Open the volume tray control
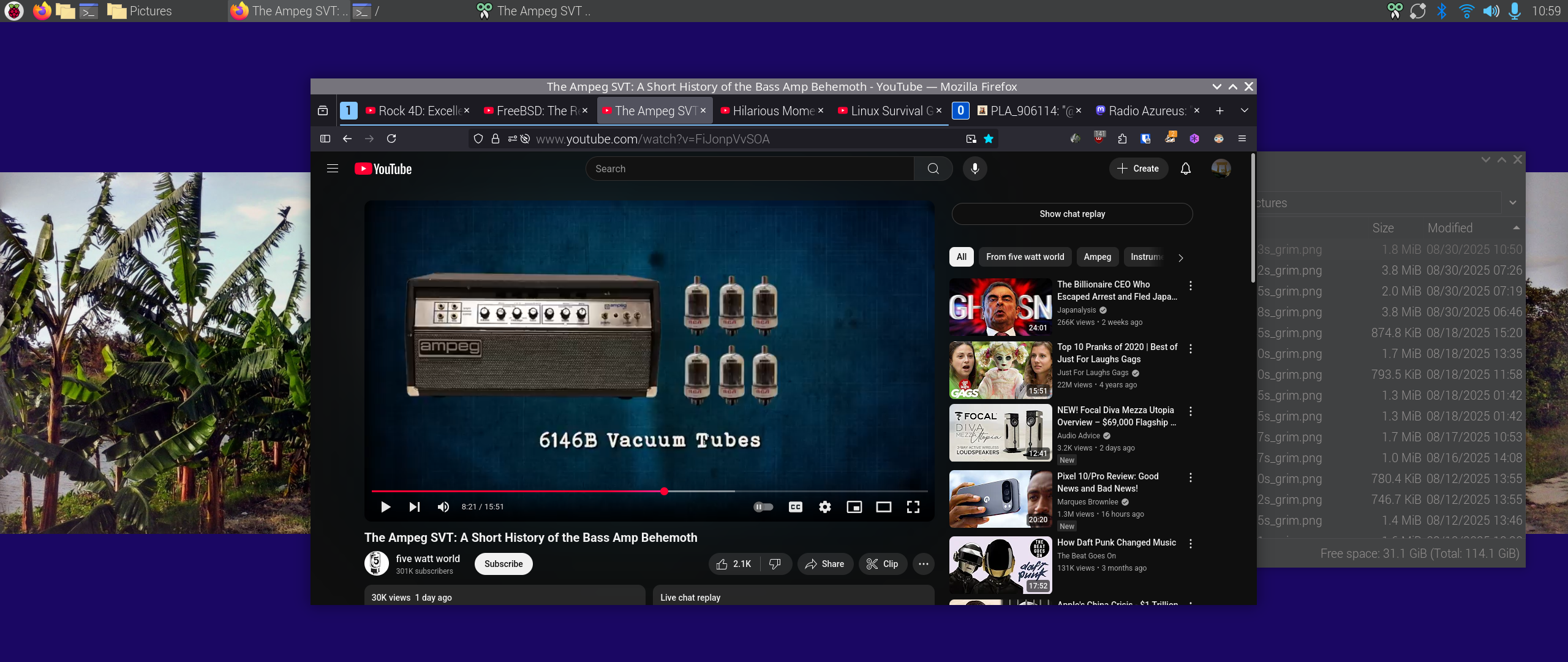The height and width of the screenshot is (662, 1568). [x=1491, y=11]
